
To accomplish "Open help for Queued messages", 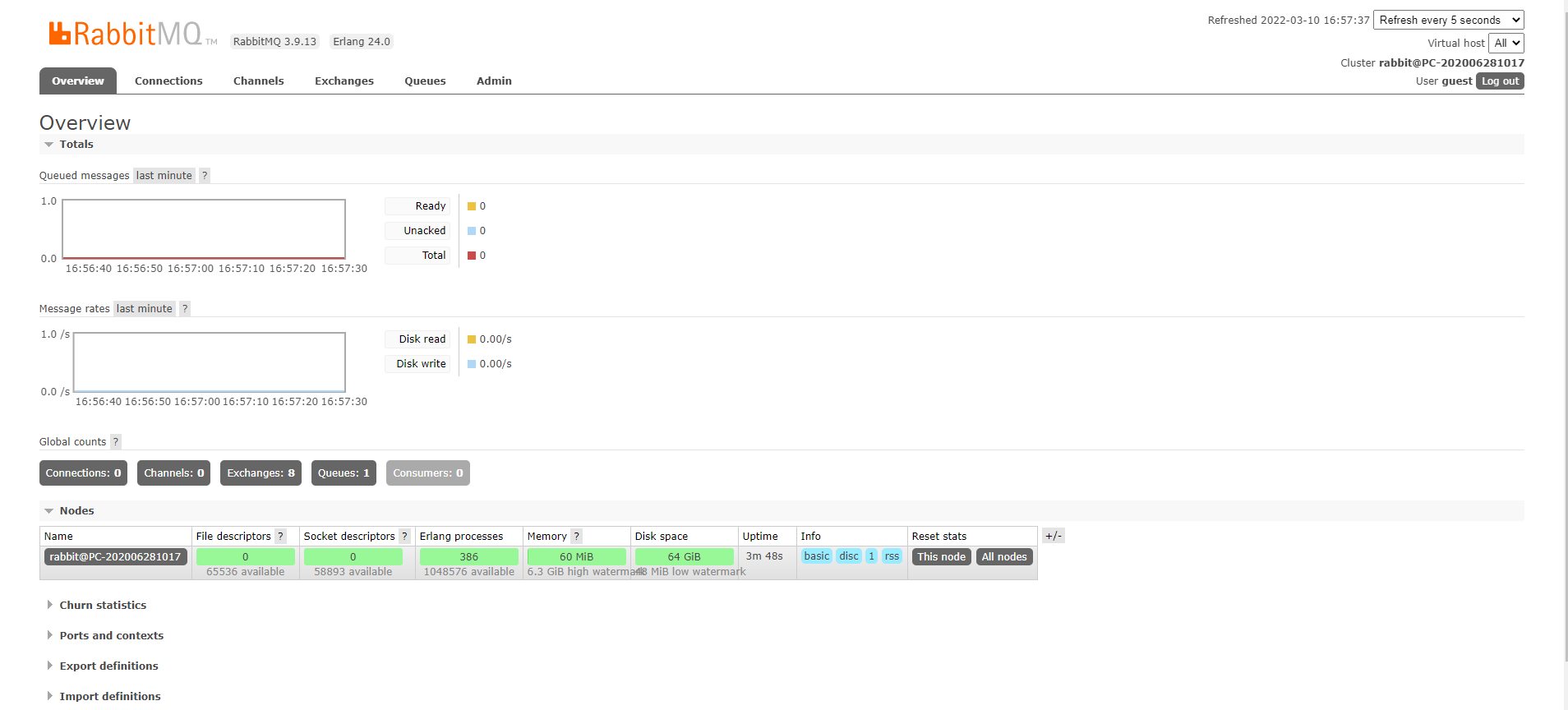I will [x=205, y=175].
